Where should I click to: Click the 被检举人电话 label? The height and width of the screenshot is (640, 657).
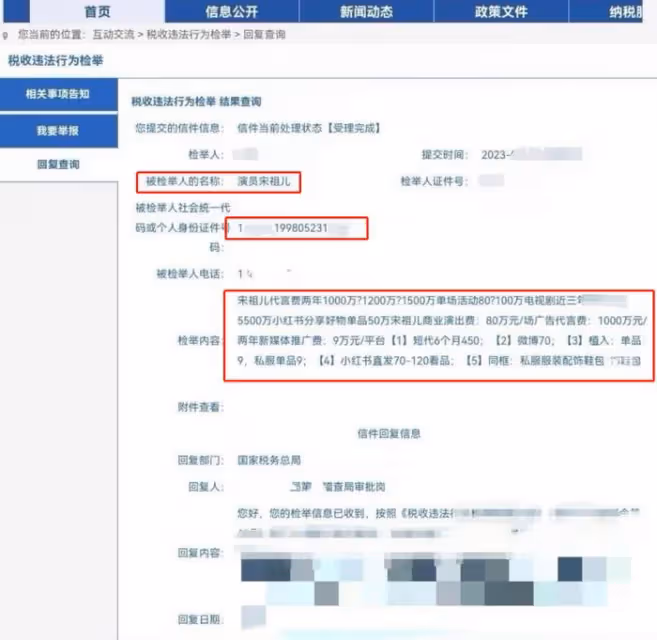190,274
